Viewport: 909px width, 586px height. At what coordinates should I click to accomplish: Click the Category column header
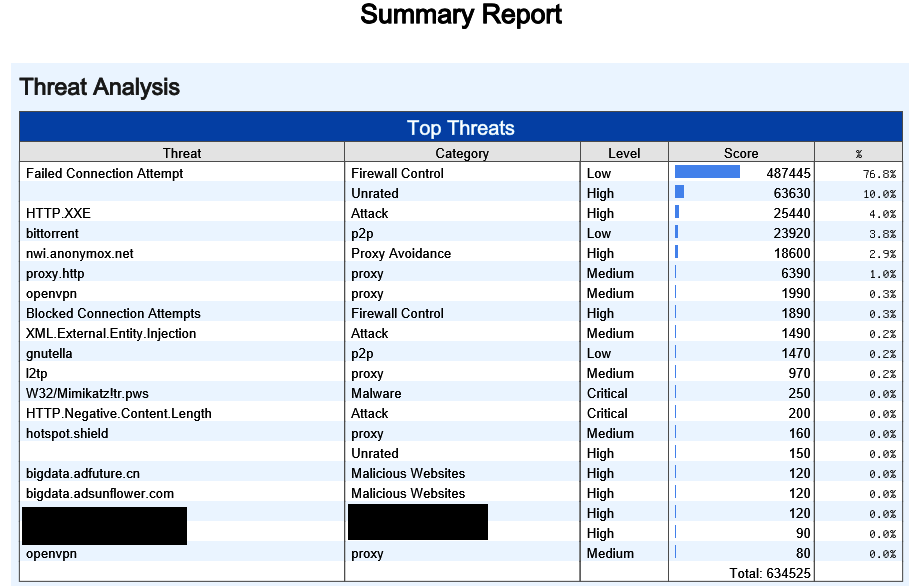click(x=462, y=153)
